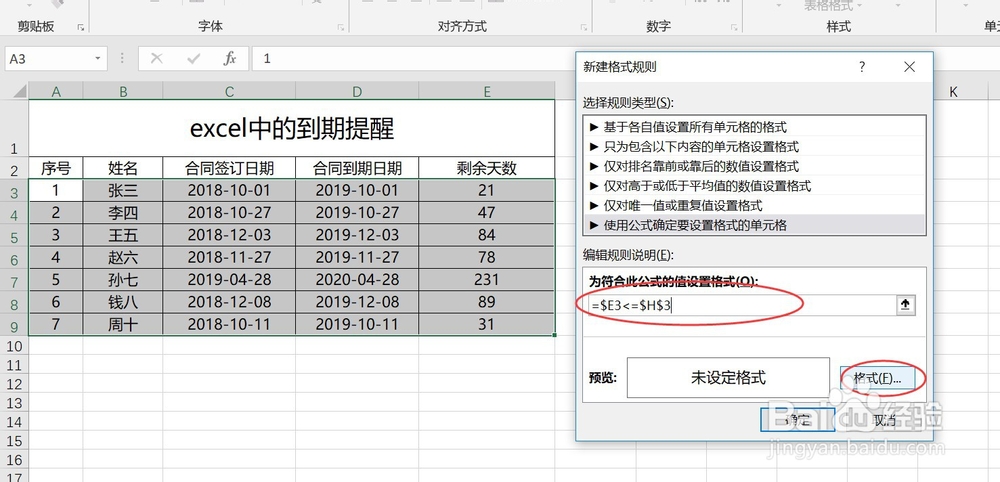The width and height of the screenshot is (1000, 482).
Task: Open the Font group dialog launcher
Action: [x=341, y=27]
